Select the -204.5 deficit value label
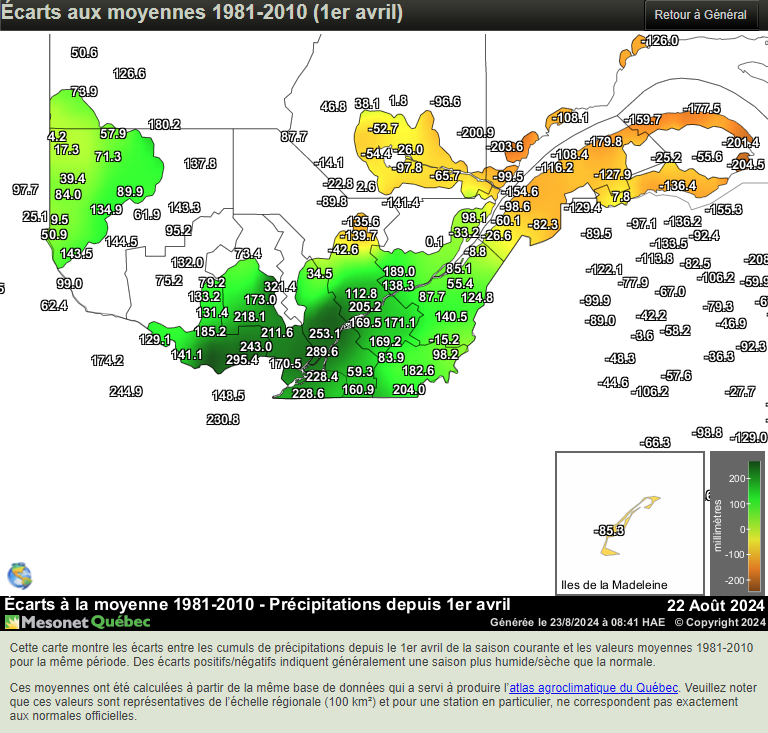Screen dimensions: 768x733 pyautogui.click(x=745, y=165)
